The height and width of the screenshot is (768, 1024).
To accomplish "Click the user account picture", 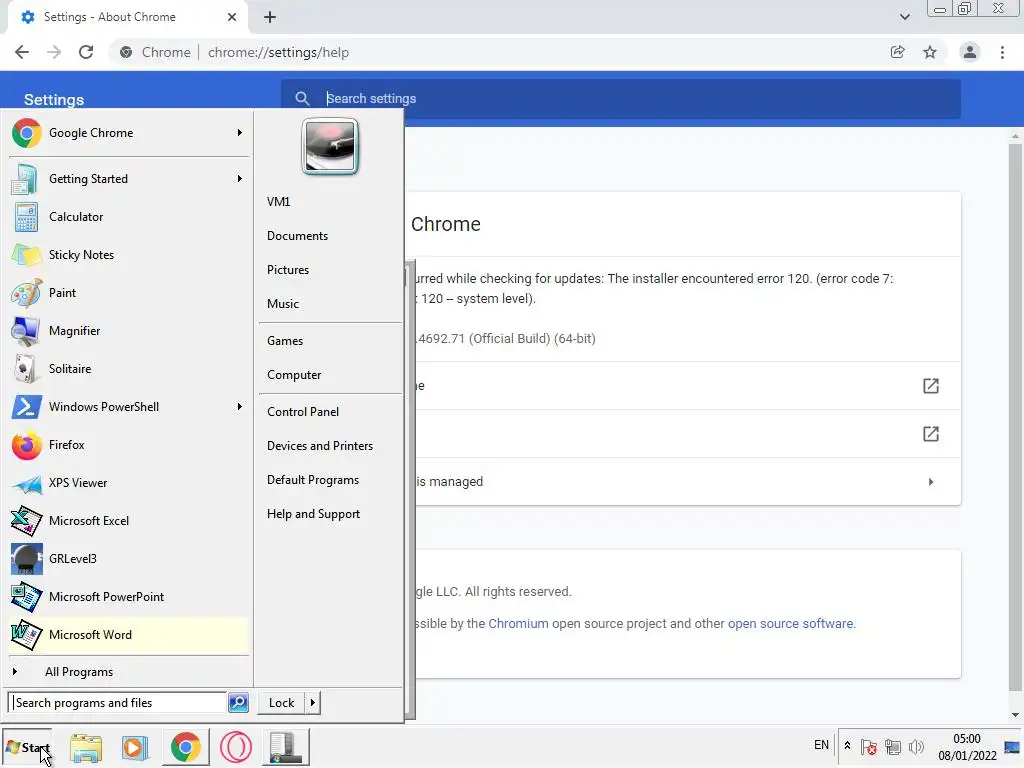I will click(x=330, y=146).
